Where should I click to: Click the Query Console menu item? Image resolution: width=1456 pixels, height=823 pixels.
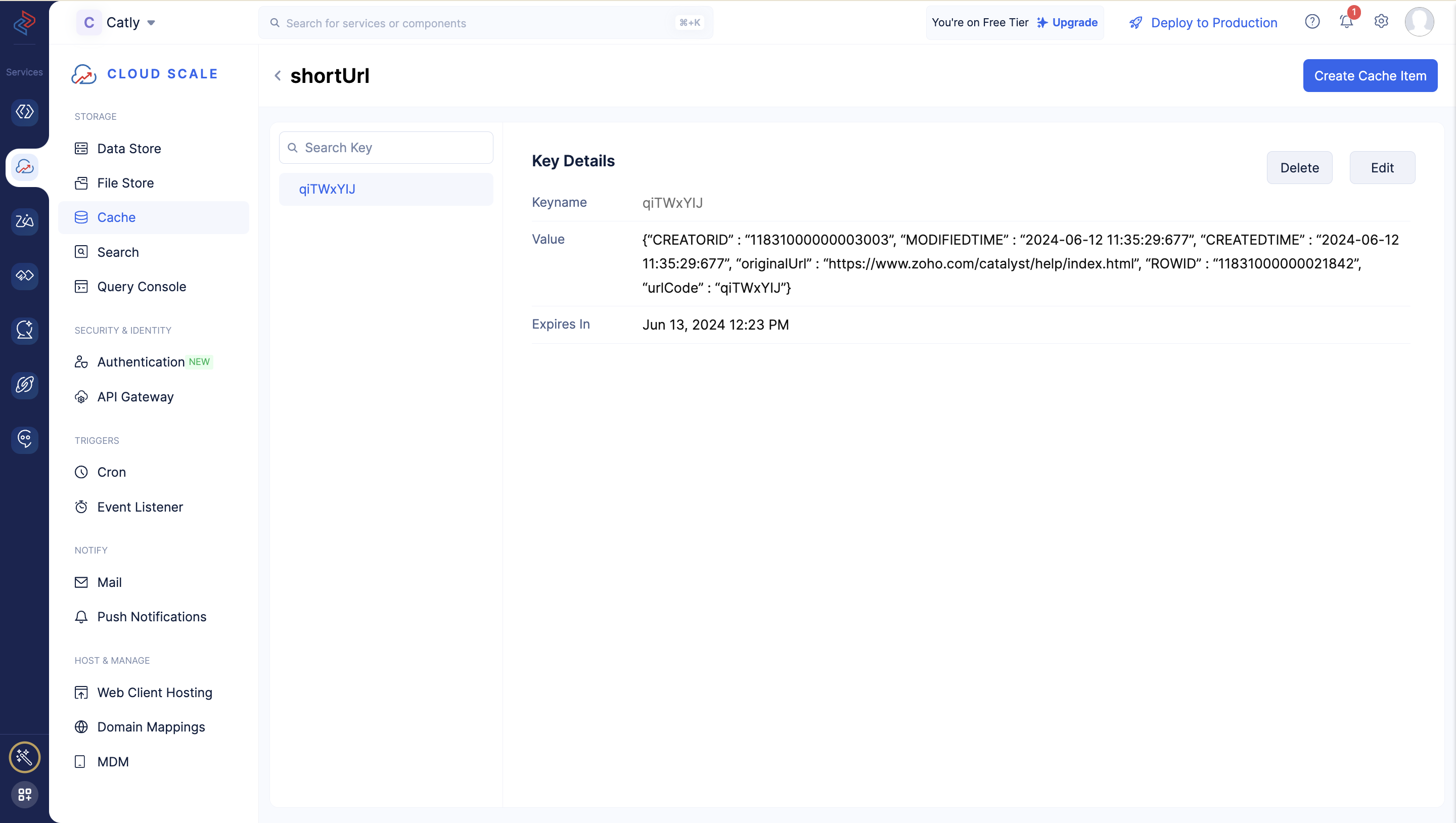(141, 286)
